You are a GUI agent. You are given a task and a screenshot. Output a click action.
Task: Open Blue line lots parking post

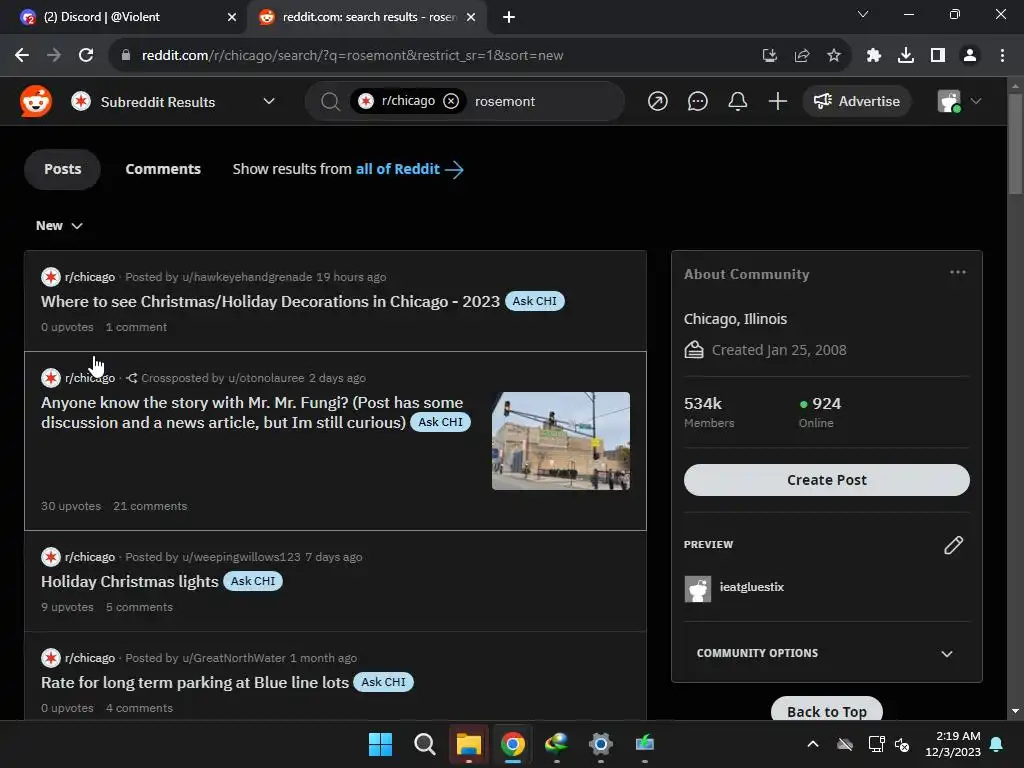(x=195, y=682)
